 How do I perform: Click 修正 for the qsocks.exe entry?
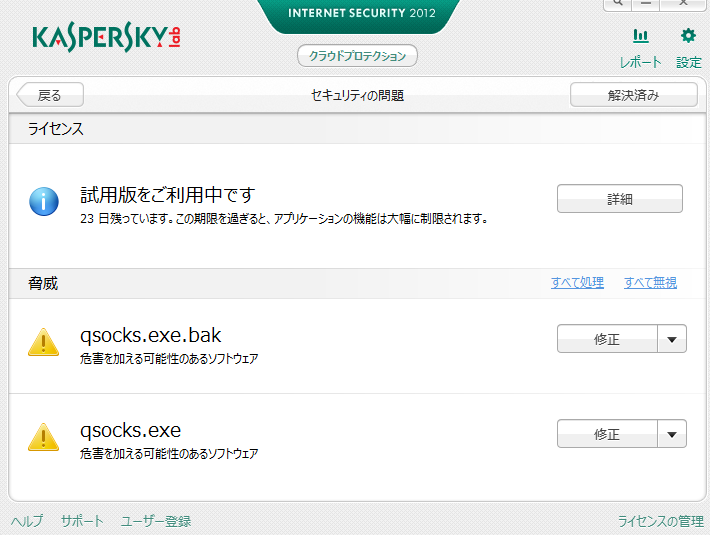point(607,434)
